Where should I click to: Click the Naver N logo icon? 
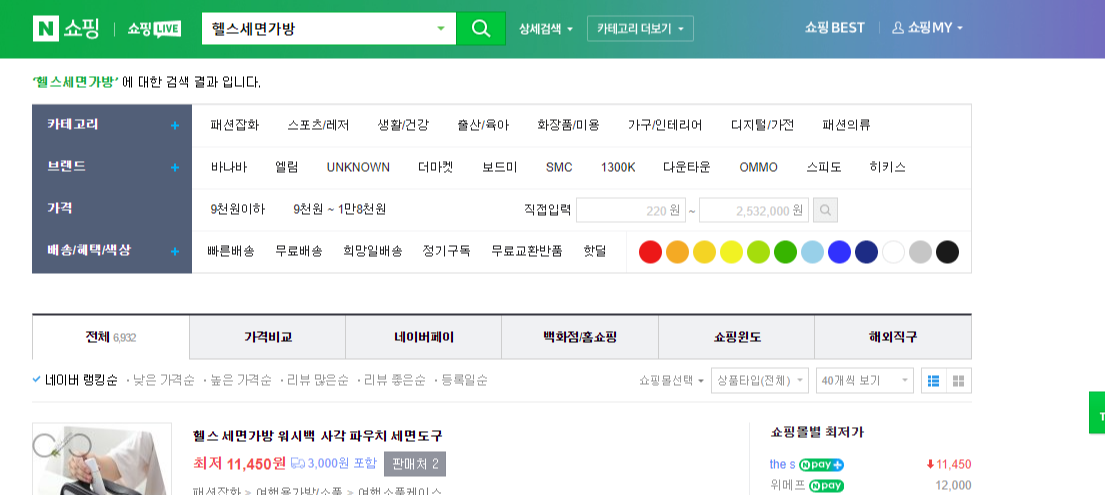(46, 28)
